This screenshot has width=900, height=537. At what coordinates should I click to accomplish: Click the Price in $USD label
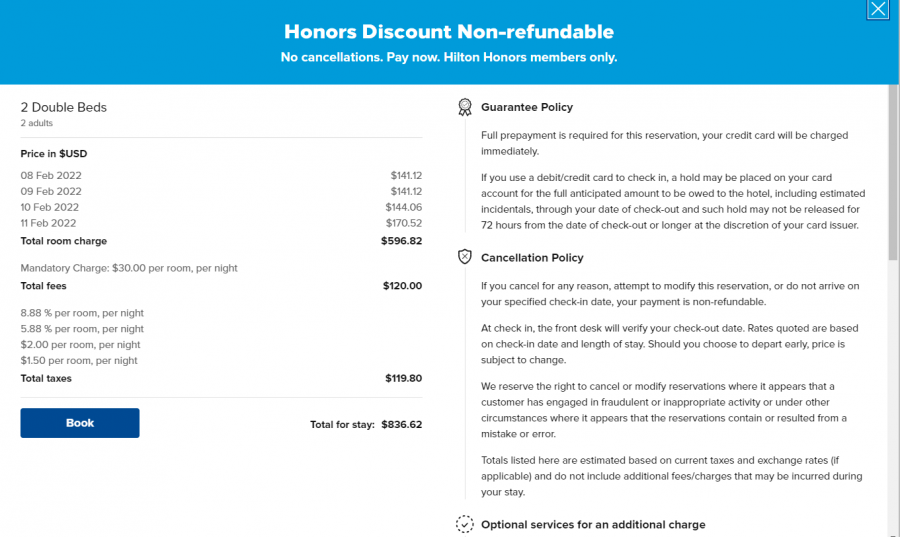click(53, 154)
